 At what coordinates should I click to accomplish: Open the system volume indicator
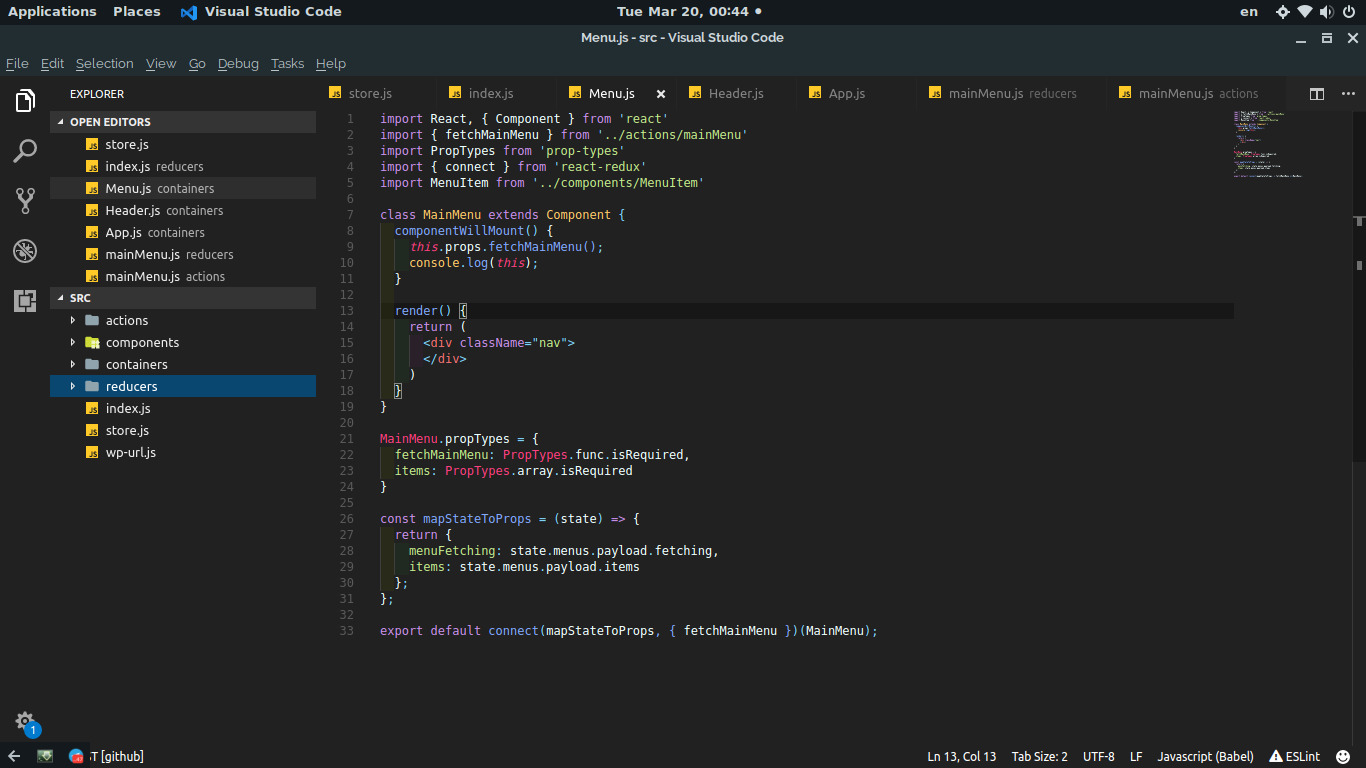click(x=1326, y=12)
